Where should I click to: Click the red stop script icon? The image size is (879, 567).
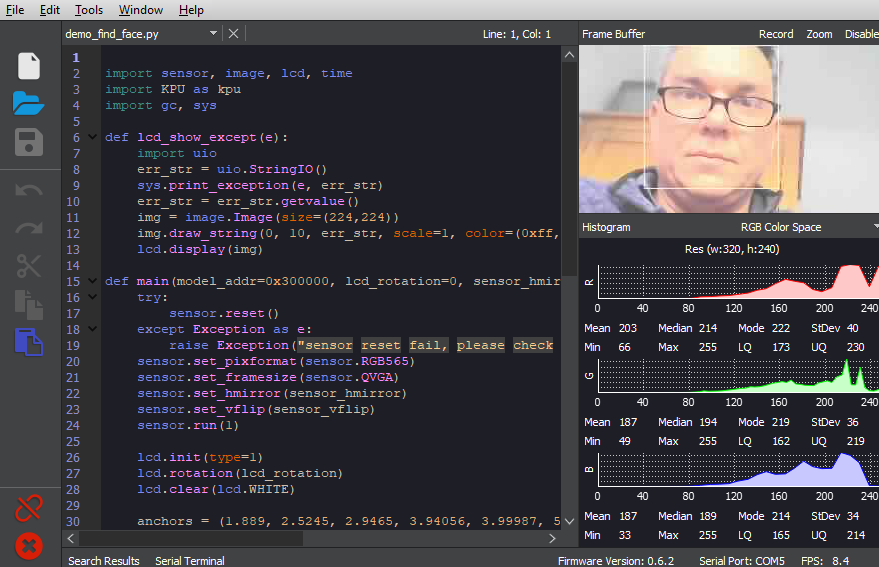click(x=29, y=546)
